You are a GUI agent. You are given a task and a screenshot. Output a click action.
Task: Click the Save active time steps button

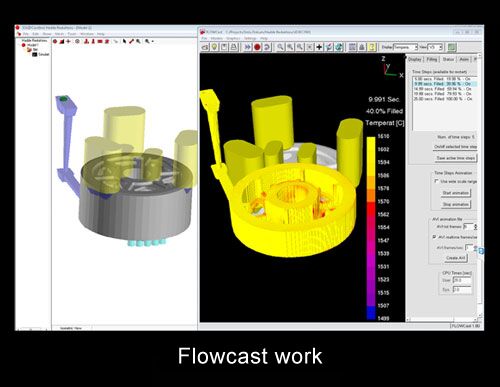click(456, 158)
